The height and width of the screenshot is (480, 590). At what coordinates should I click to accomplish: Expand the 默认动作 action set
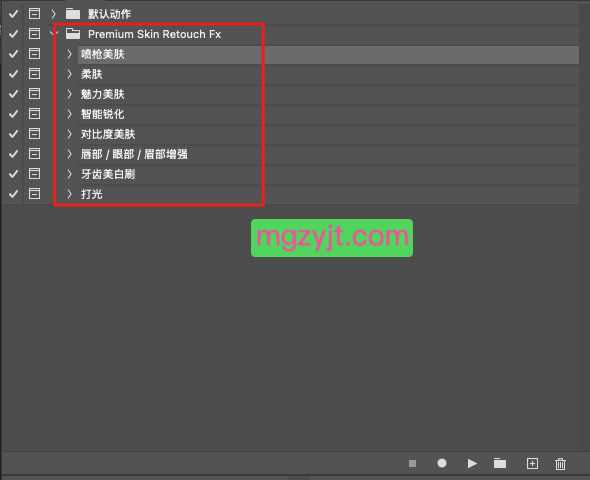tap(53, 14)
